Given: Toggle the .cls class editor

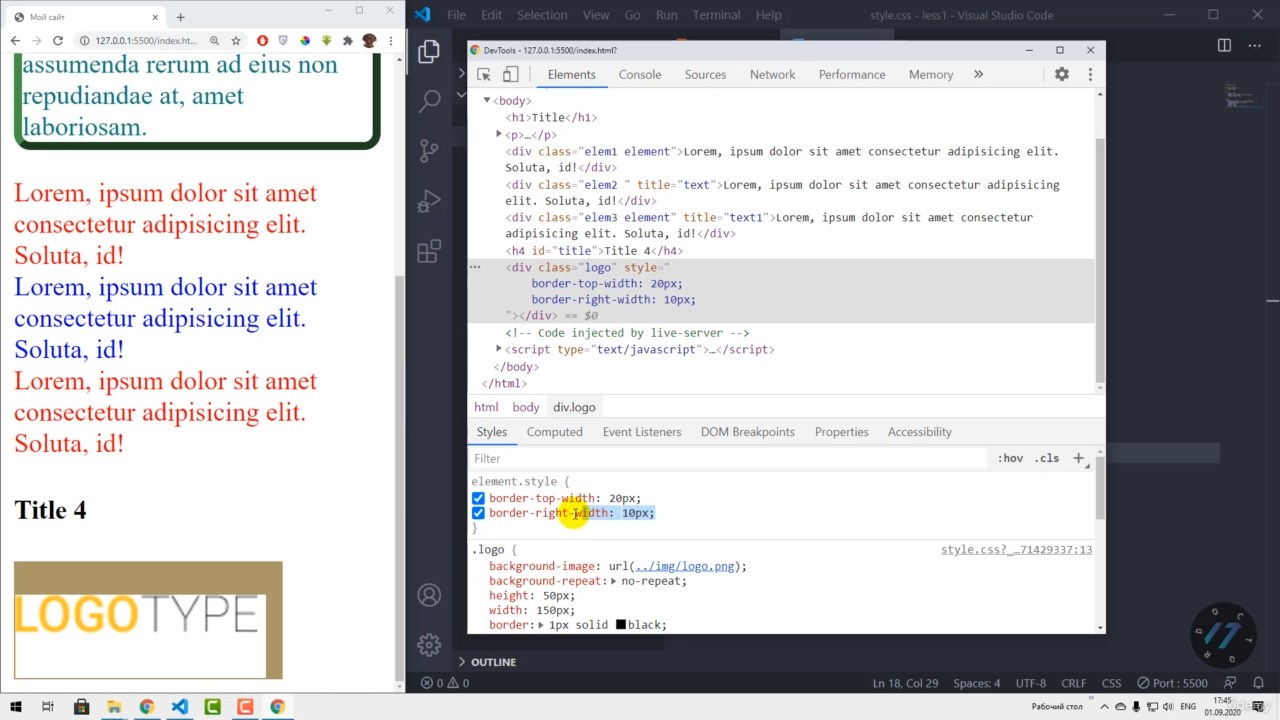Looking at the screenshot, I should (1046, 458).
